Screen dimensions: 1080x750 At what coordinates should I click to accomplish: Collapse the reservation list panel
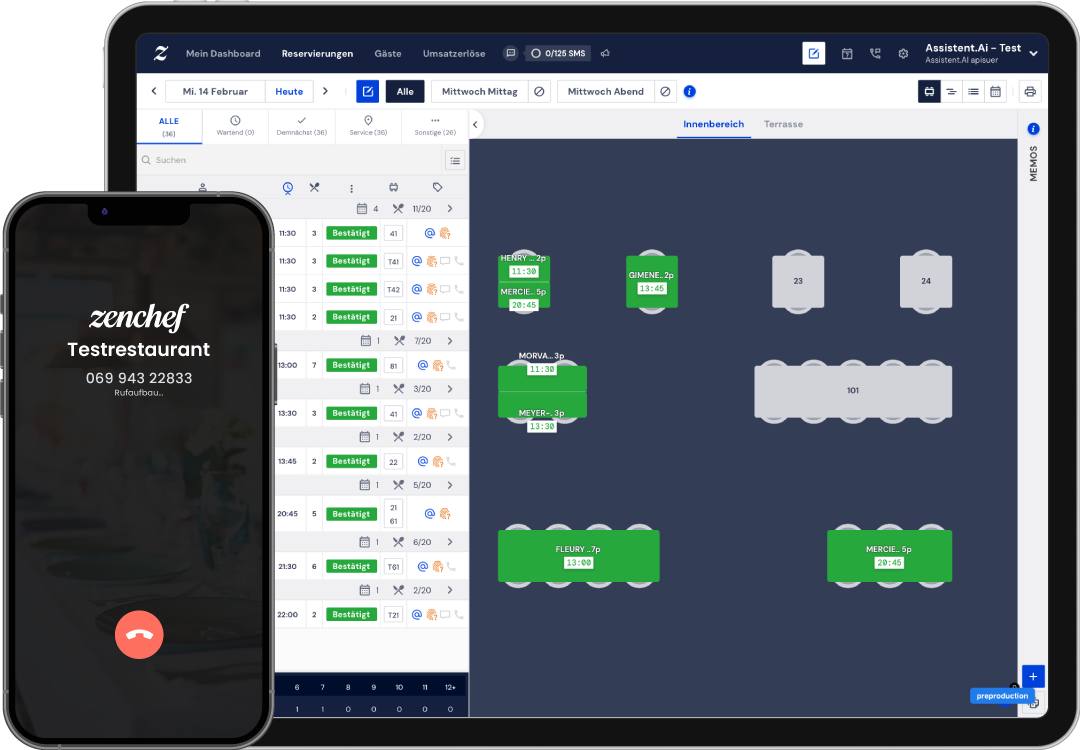476,124
